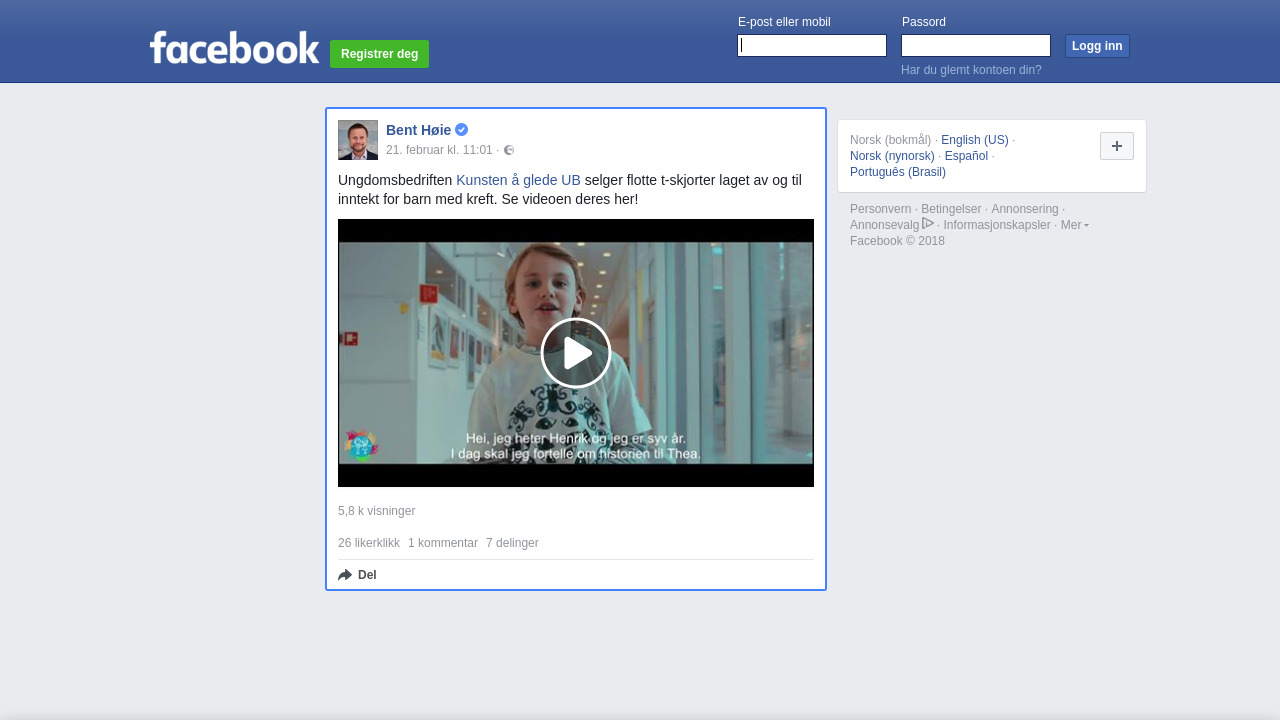The image size is (1280, 720).
Task: Click the Del share arrow icon
Action: pyautogui.click(x=345, y=575)
